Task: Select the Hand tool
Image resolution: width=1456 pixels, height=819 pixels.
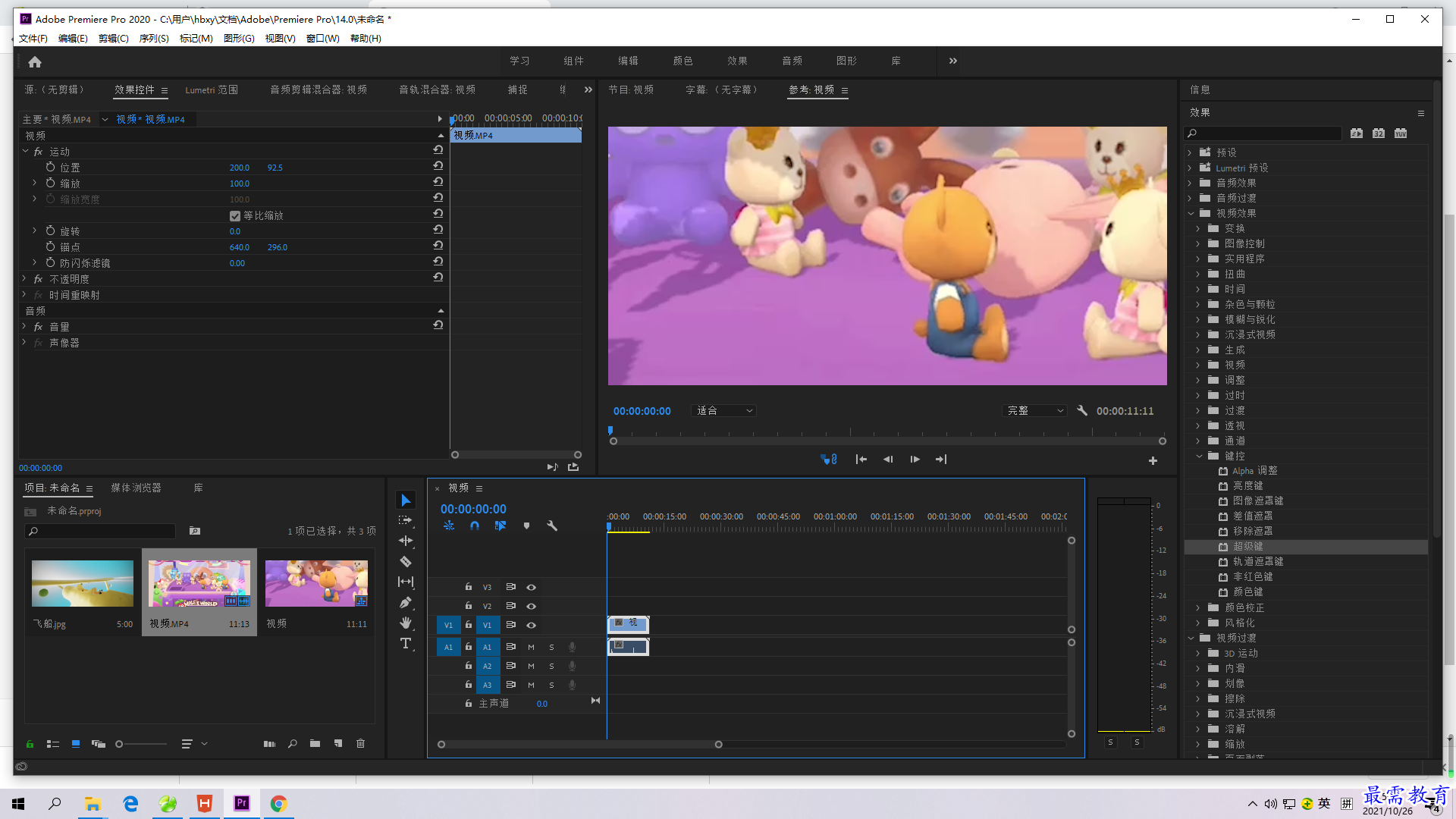Action: 406,623
